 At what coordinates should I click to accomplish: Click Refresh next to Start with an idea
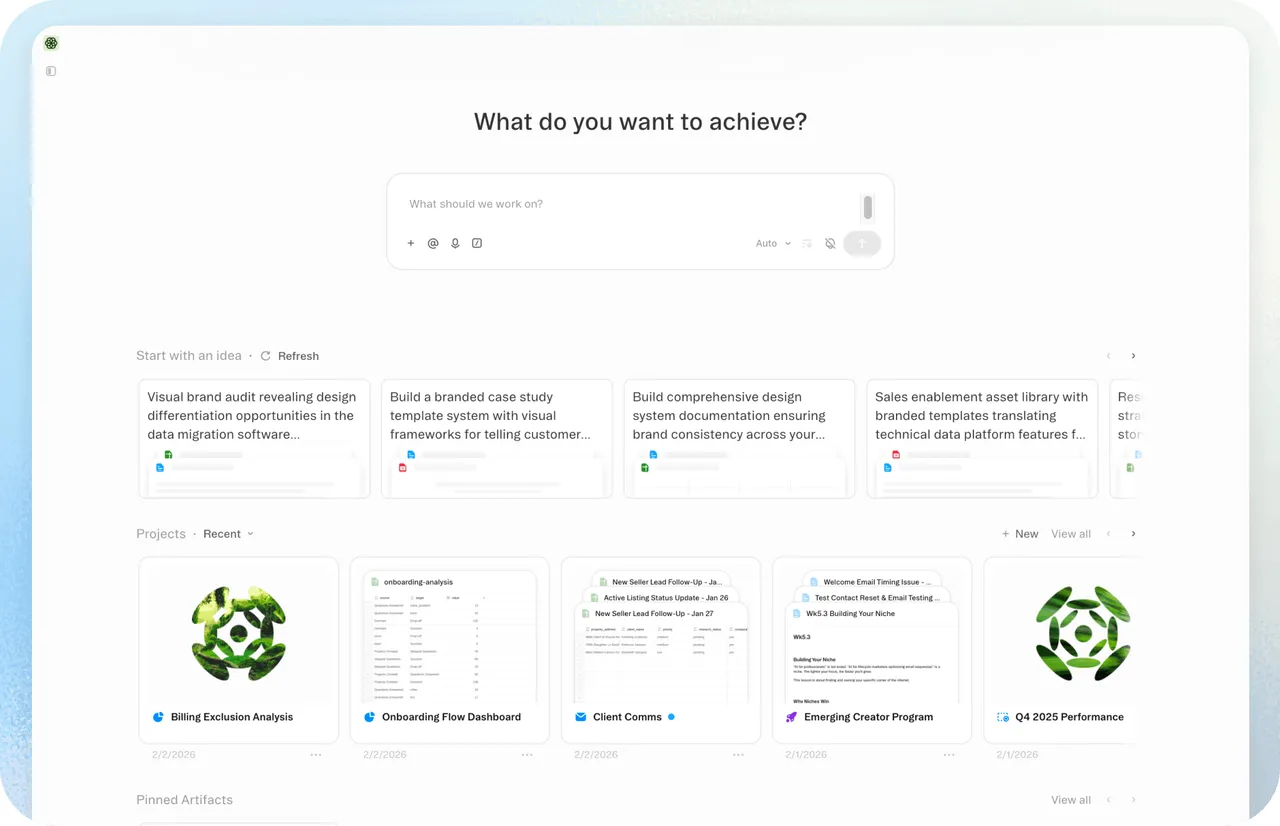click(298, 356)
